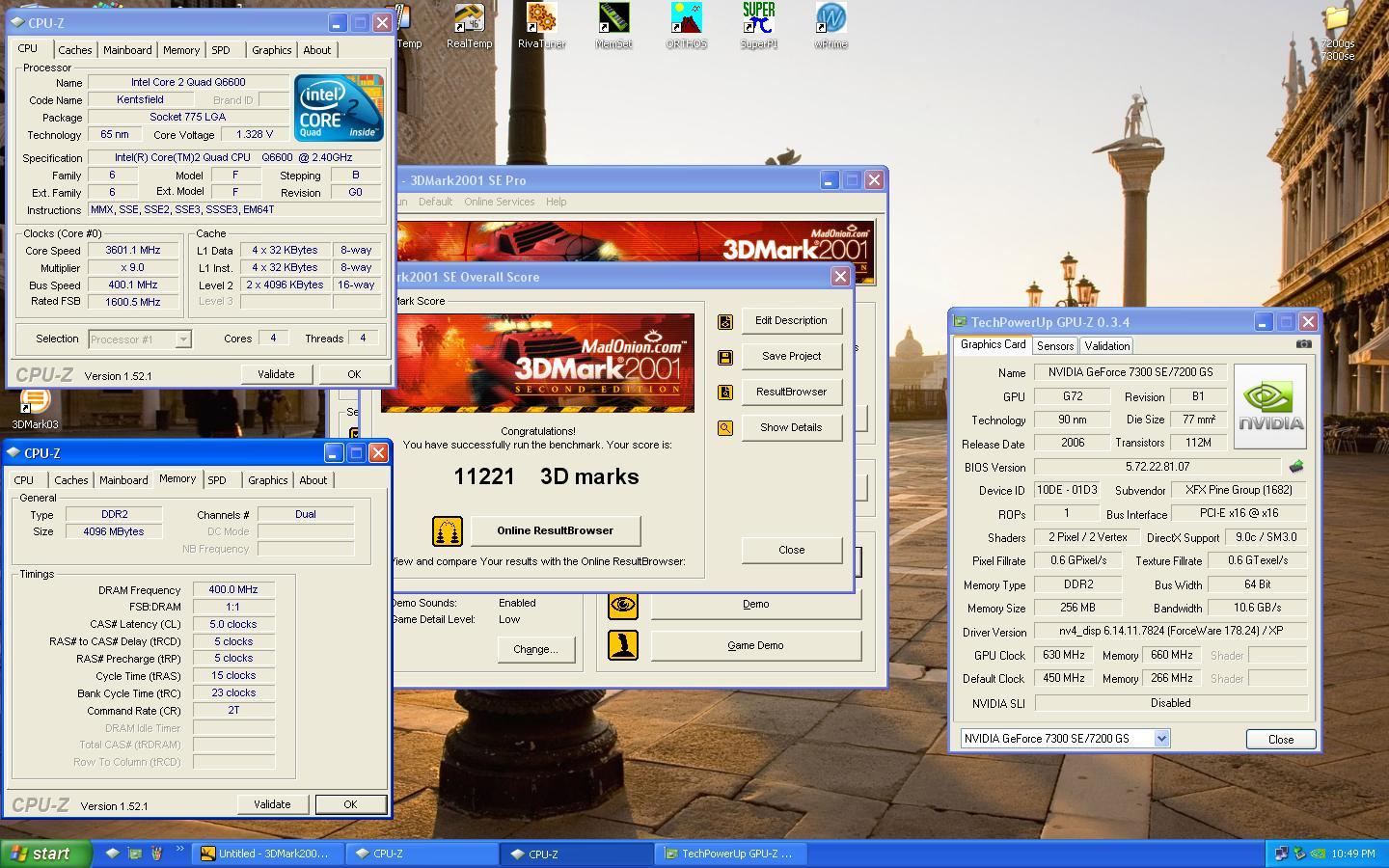Open the RealTemp desktop shortcut
Image resolution: width=1389 pixels, height=868 pixels.
tap(469, 26)
